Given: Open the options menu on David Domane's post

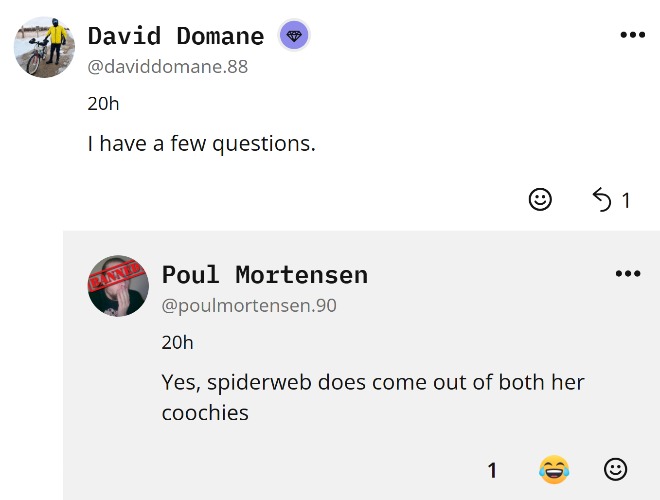Looking at the screenshot, I should (632, 35).
